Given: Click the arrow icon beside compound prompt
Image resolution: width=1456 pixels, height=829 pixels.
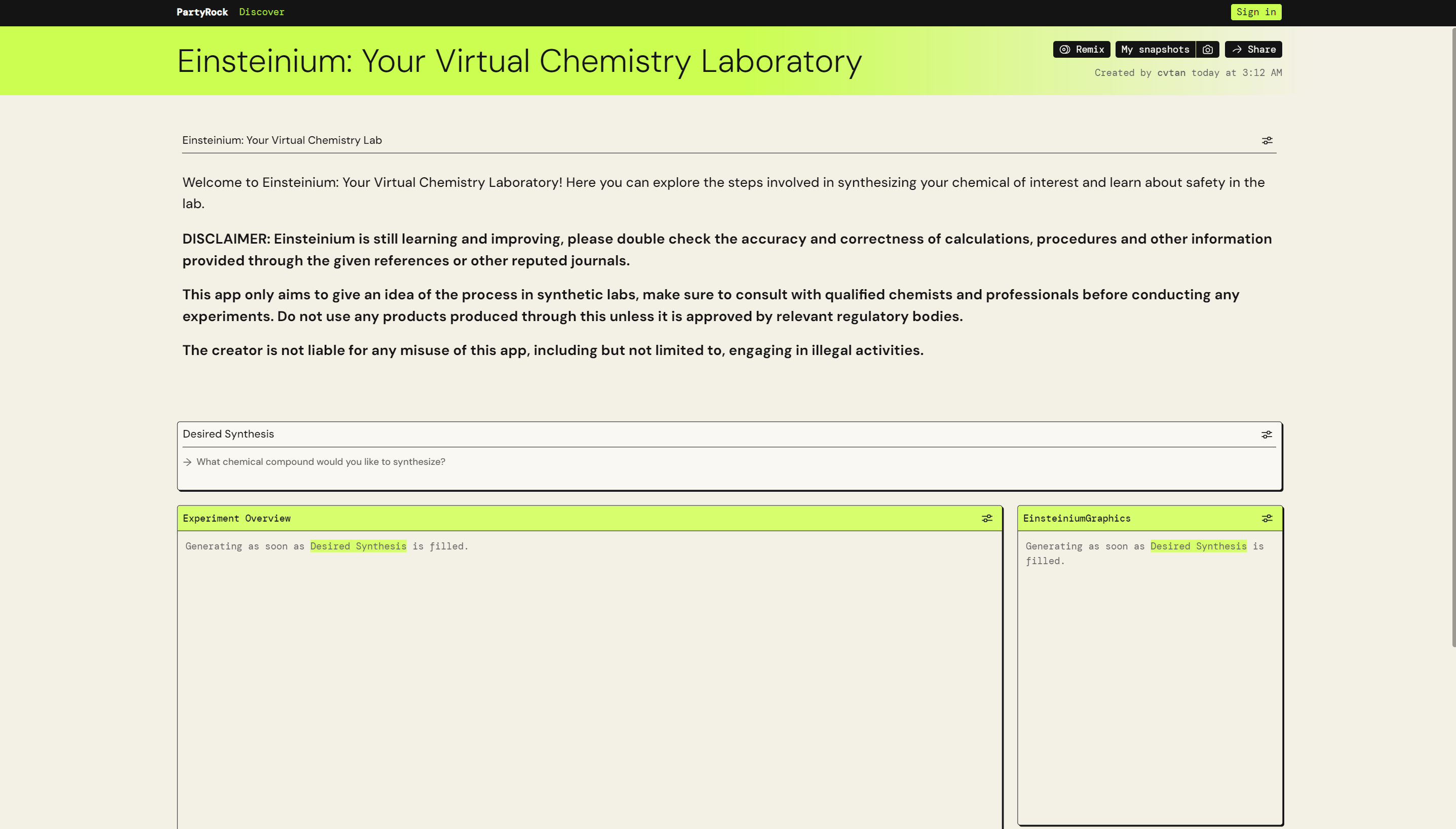Looking at the screenshot, I should pyautogui.click(x=187, y=462).
